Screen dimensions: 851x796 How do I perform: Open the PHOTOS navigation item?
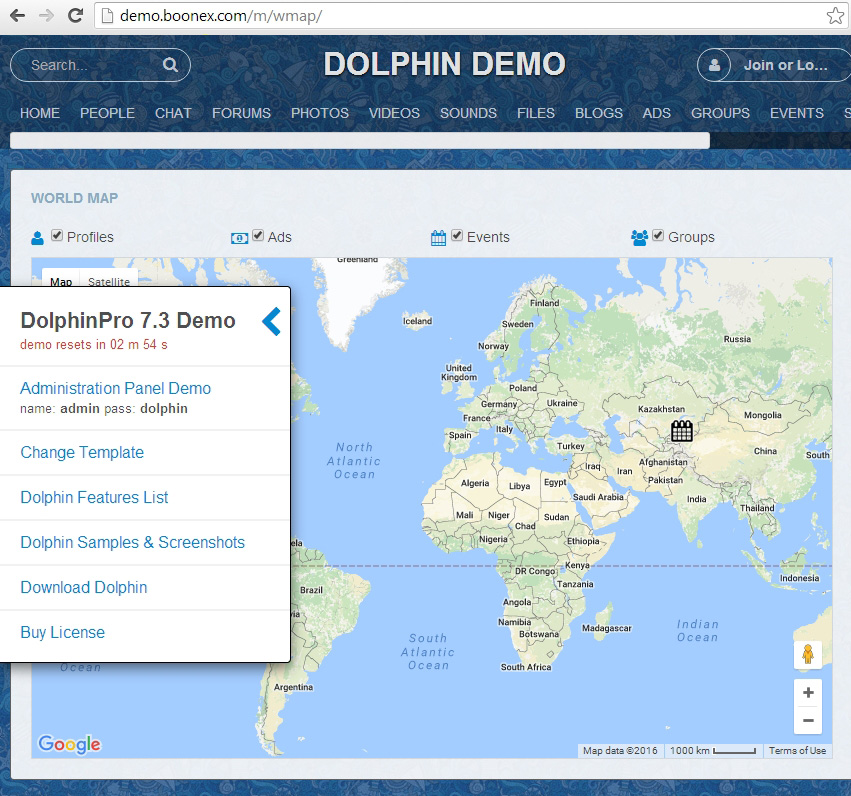click(x=319, y=113)
